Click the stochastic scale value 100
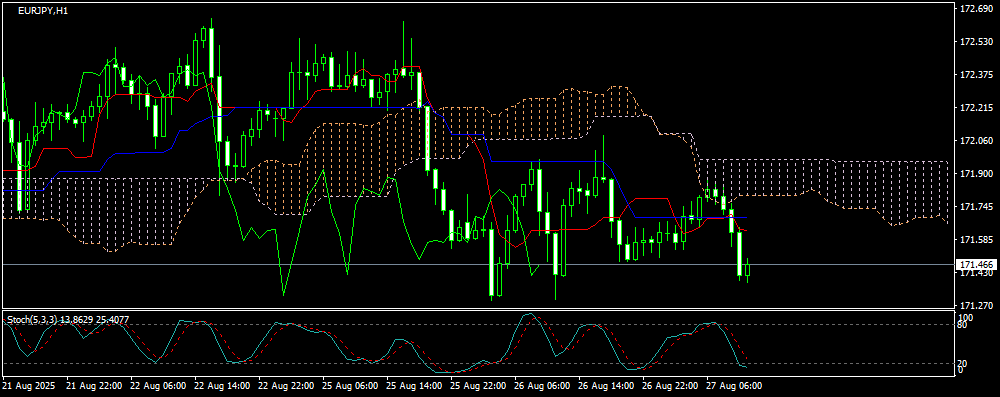1000x397 pixels. coord(966,317)
